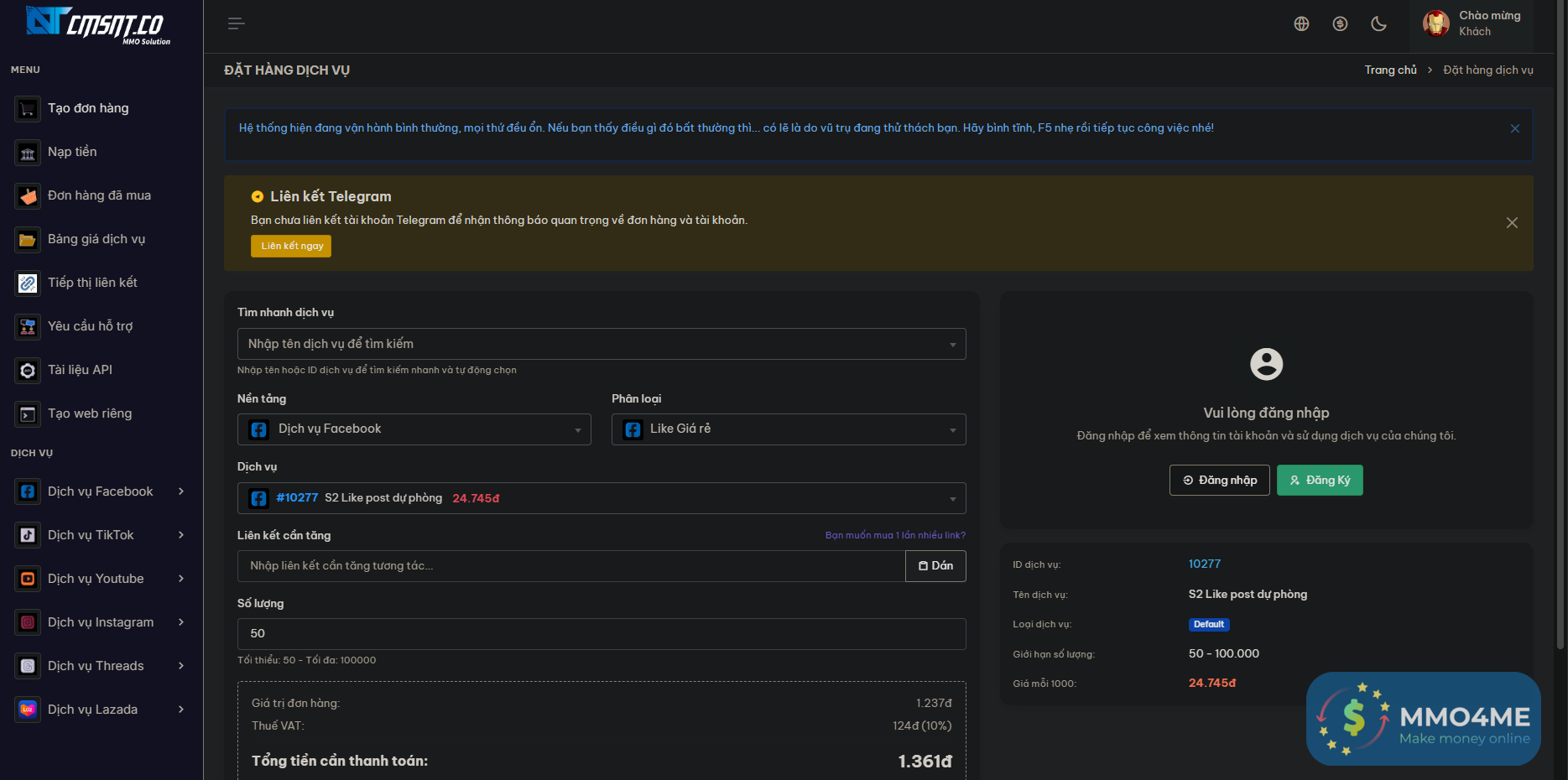Click the Đăng nhập login button
The image size is (1568, 780).
1220,481
